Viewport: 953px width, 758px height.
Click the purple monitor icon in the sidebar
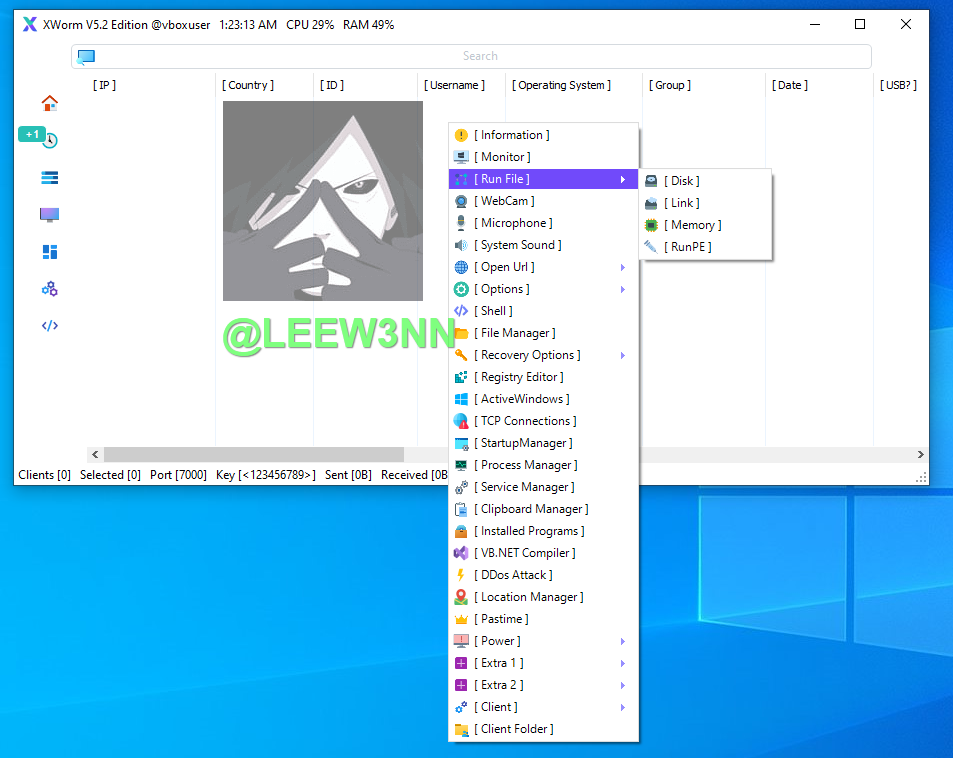point(49,215)
